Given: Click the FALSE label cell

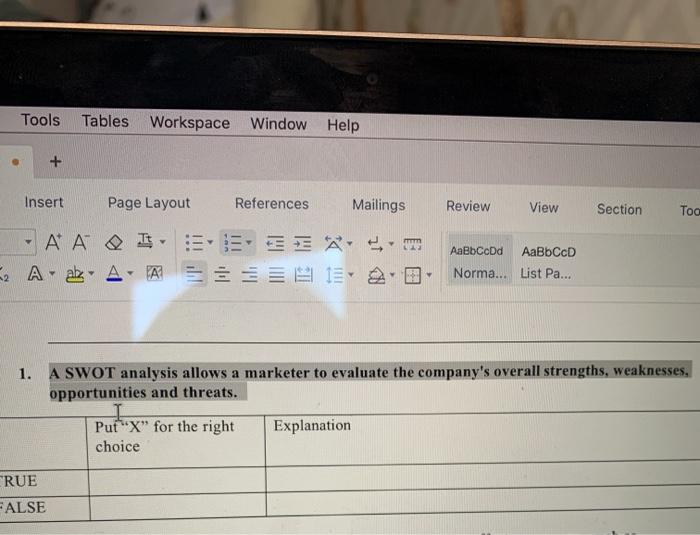Looking at the screenshot, I should click(x=45, y=508).
